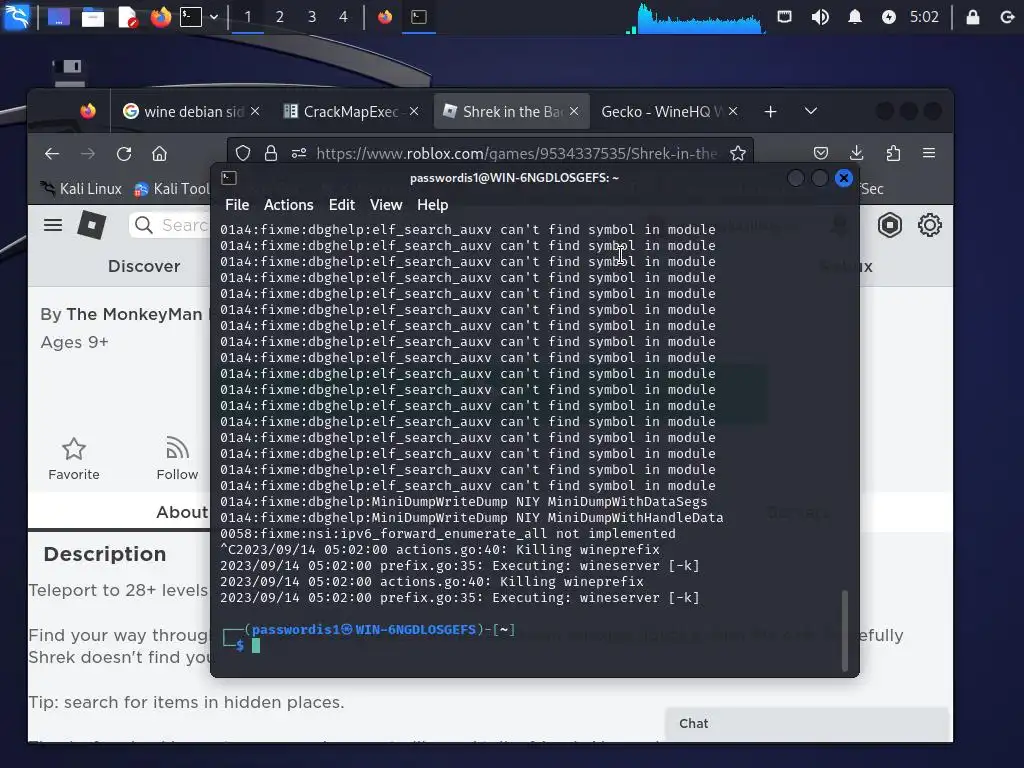Click the roblox.com URL address field
1024x768 pixels.
click(x=517, y=153)
